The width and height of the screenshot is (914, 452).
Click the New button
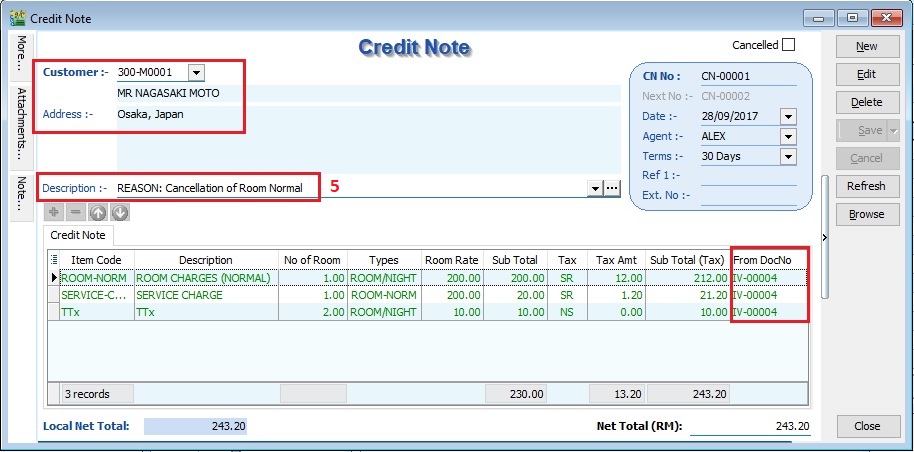point(866,47)
